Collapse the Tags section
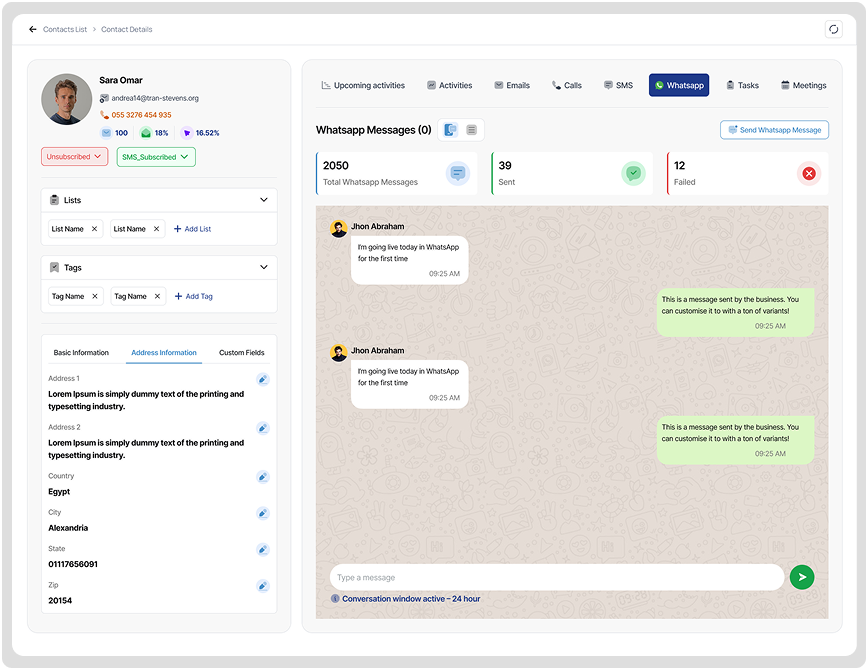 pyautogui.click(x=264, y=267)
